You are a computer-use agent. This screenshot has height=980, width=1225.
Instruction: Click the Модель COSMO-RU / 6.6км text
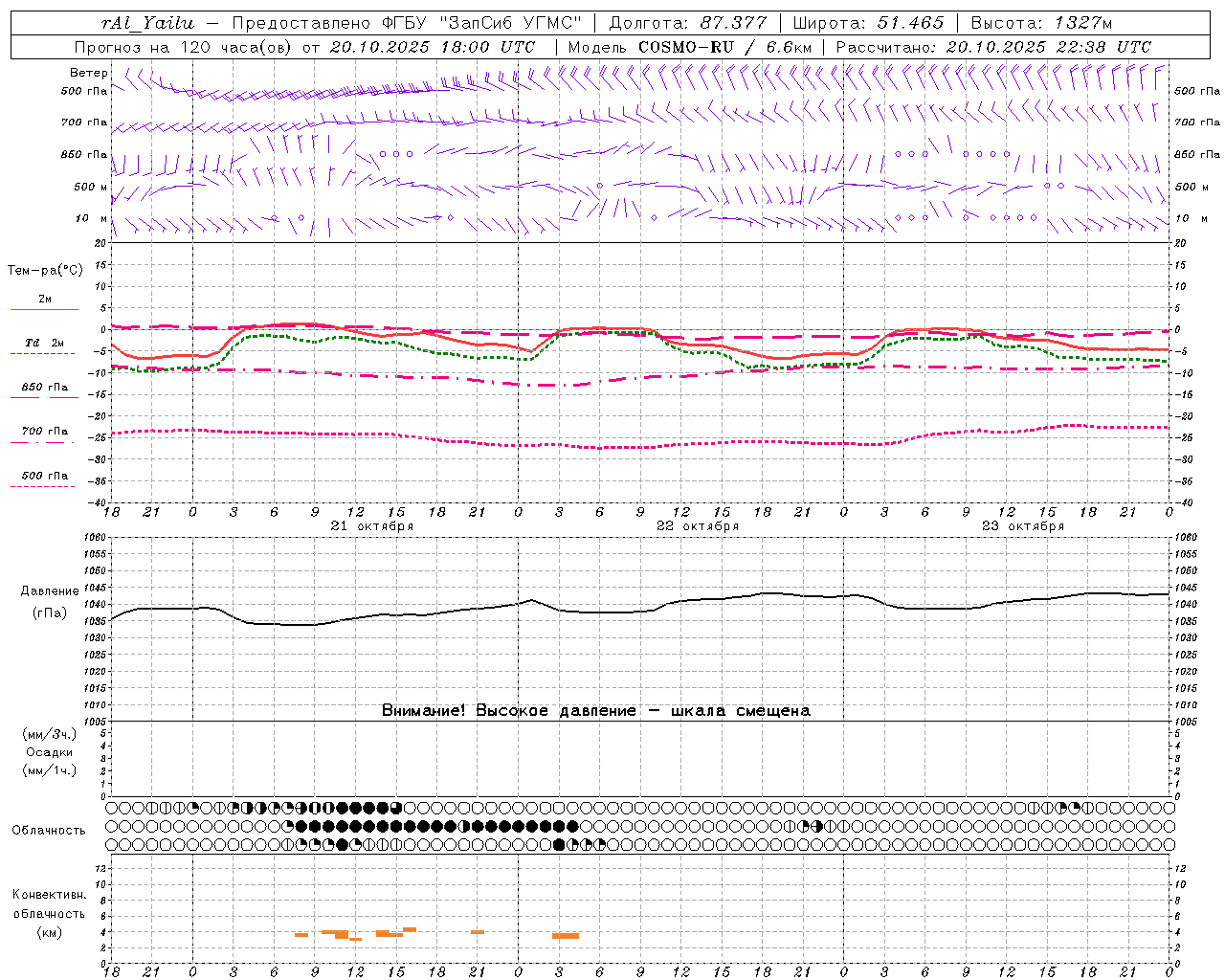(689, 47)
